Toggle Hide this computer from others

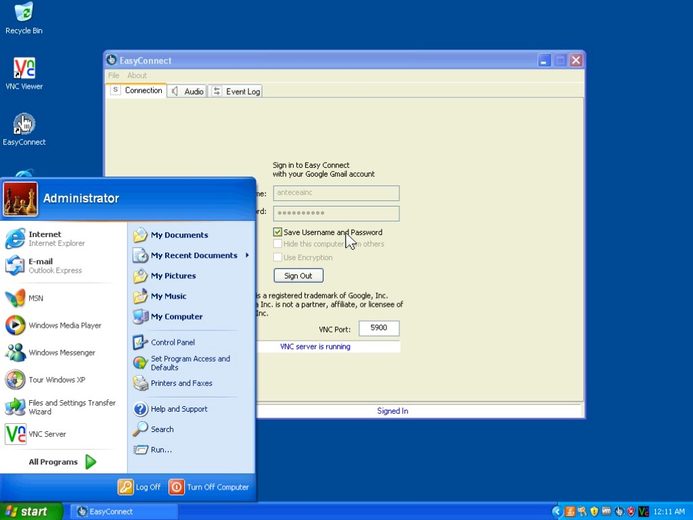pyautogui.click(x=278, y=244)
